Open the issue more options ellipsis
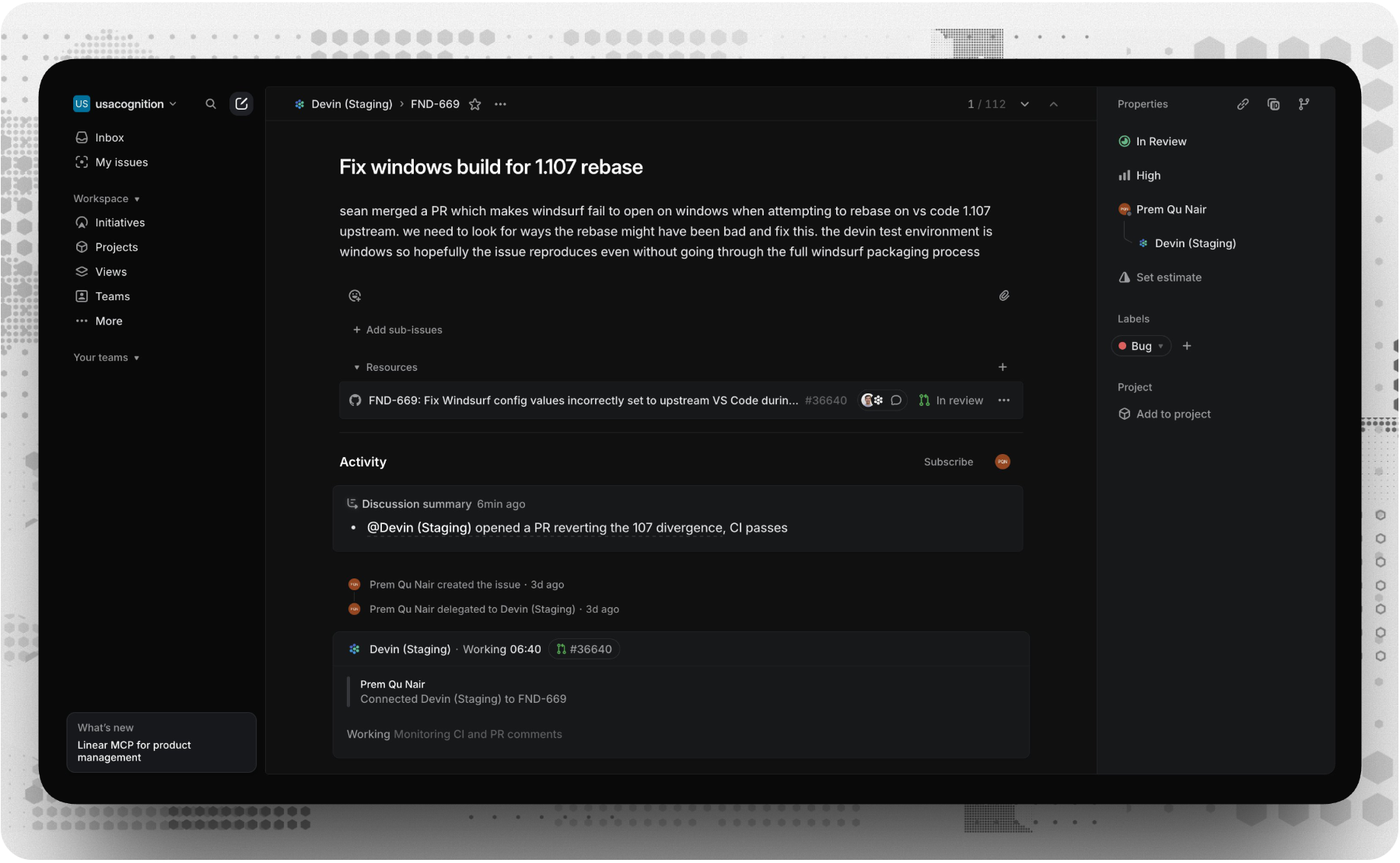The width and height of the screenshot is (1400, 863). tap(500, 104)
